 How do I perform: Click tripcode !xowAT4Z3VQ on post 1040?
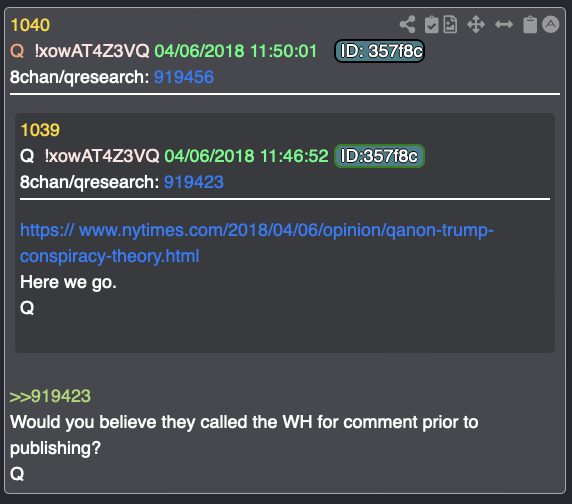92,51
